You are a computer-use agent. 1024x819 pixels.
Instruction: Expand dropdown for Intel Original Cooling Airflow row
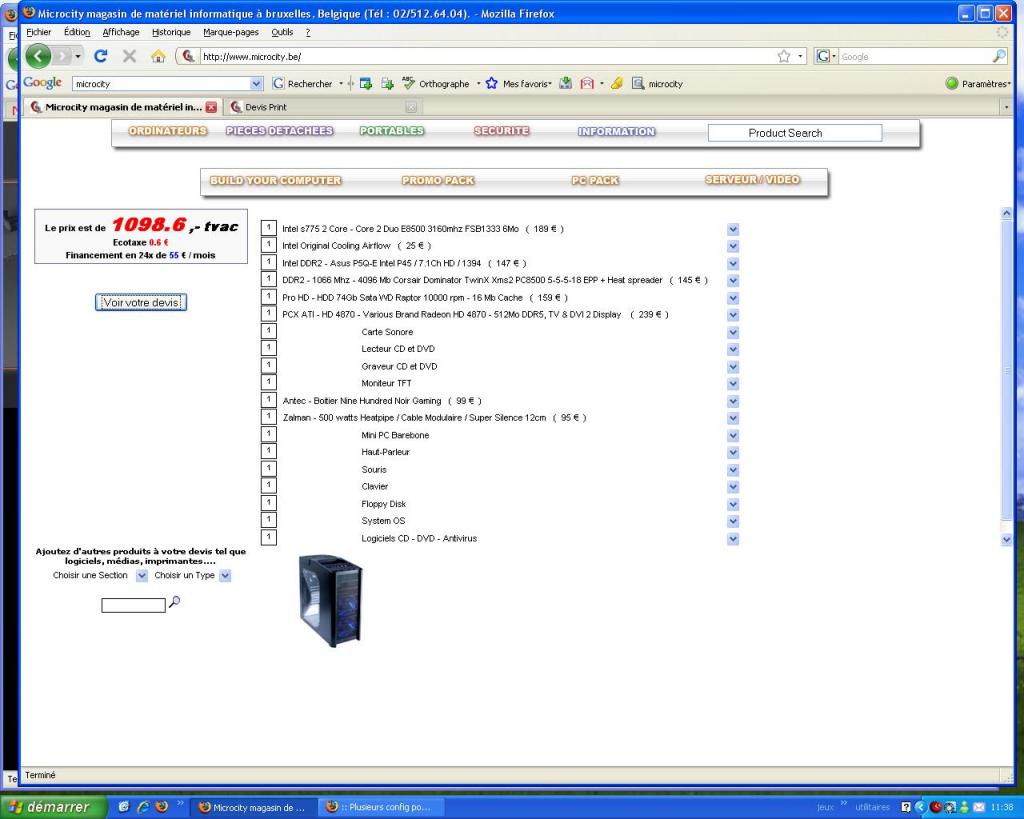(733, 246)
